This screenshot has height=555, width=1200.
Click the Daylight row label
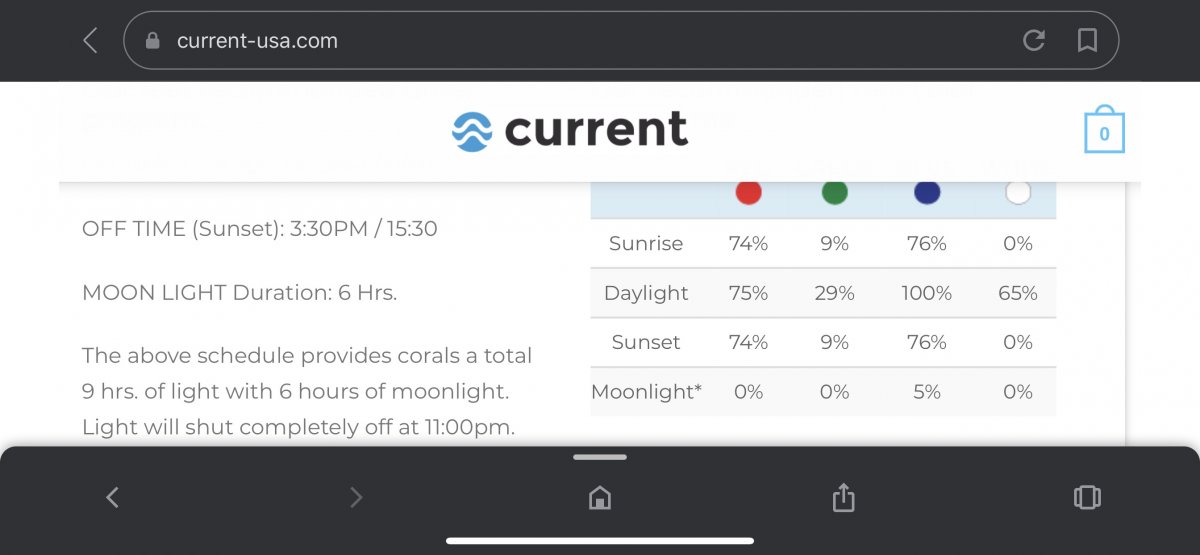[x=646, y=293]
